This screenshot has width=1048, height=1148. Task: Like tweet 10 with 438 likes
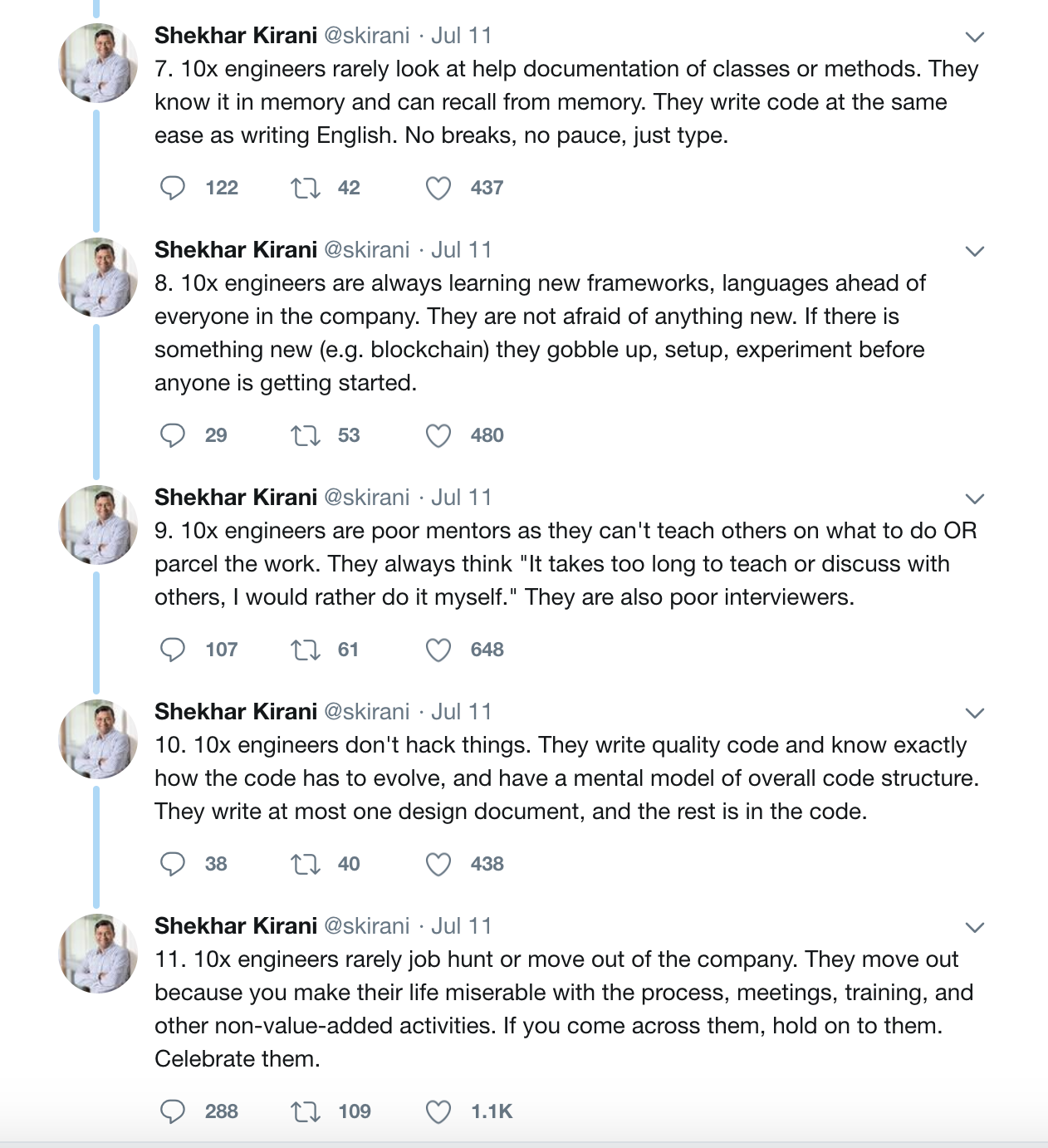coord(438,864)
